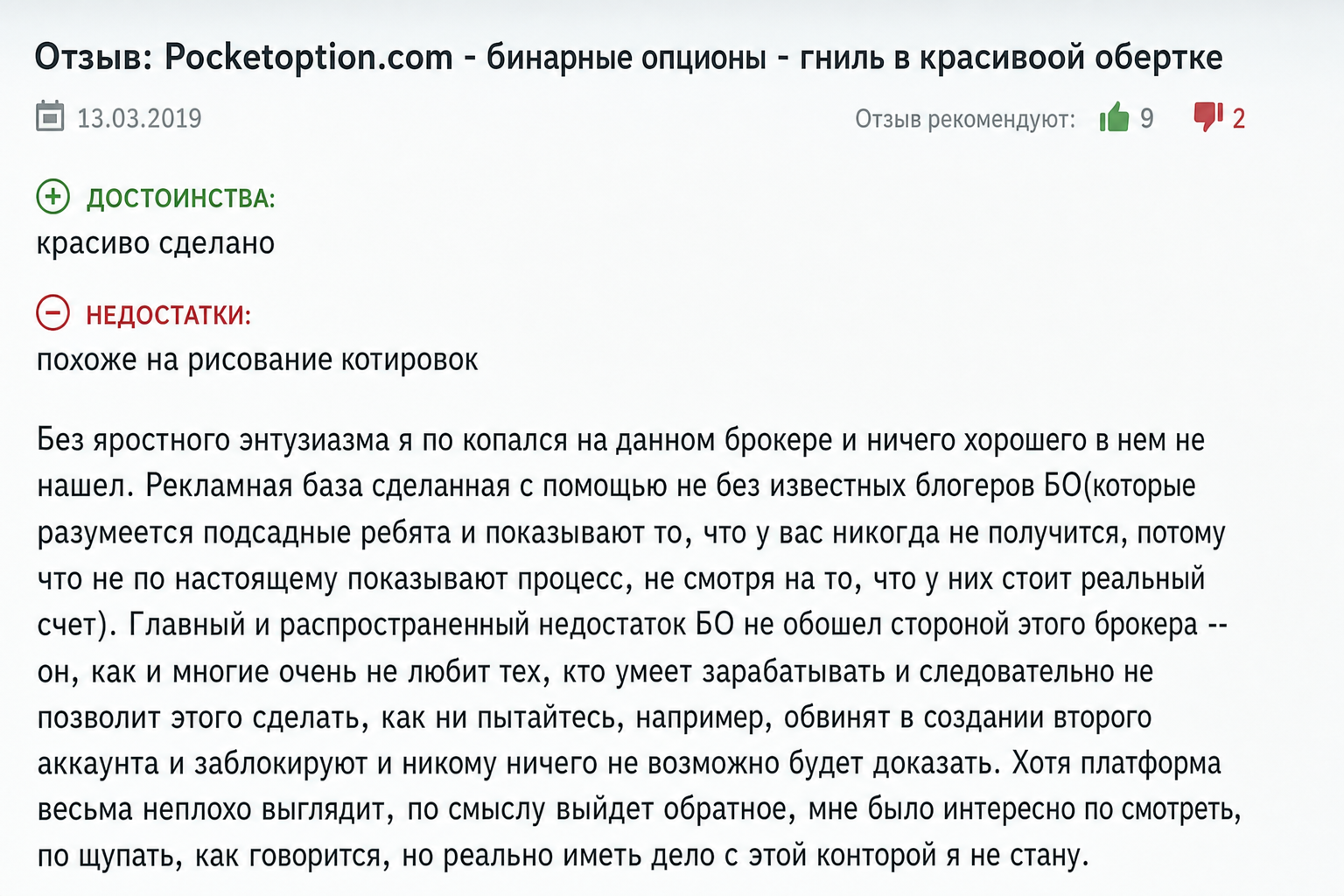Click the red minus circle icon
The height and width of the screenshot is (896, 1344).
pos(52,312)
